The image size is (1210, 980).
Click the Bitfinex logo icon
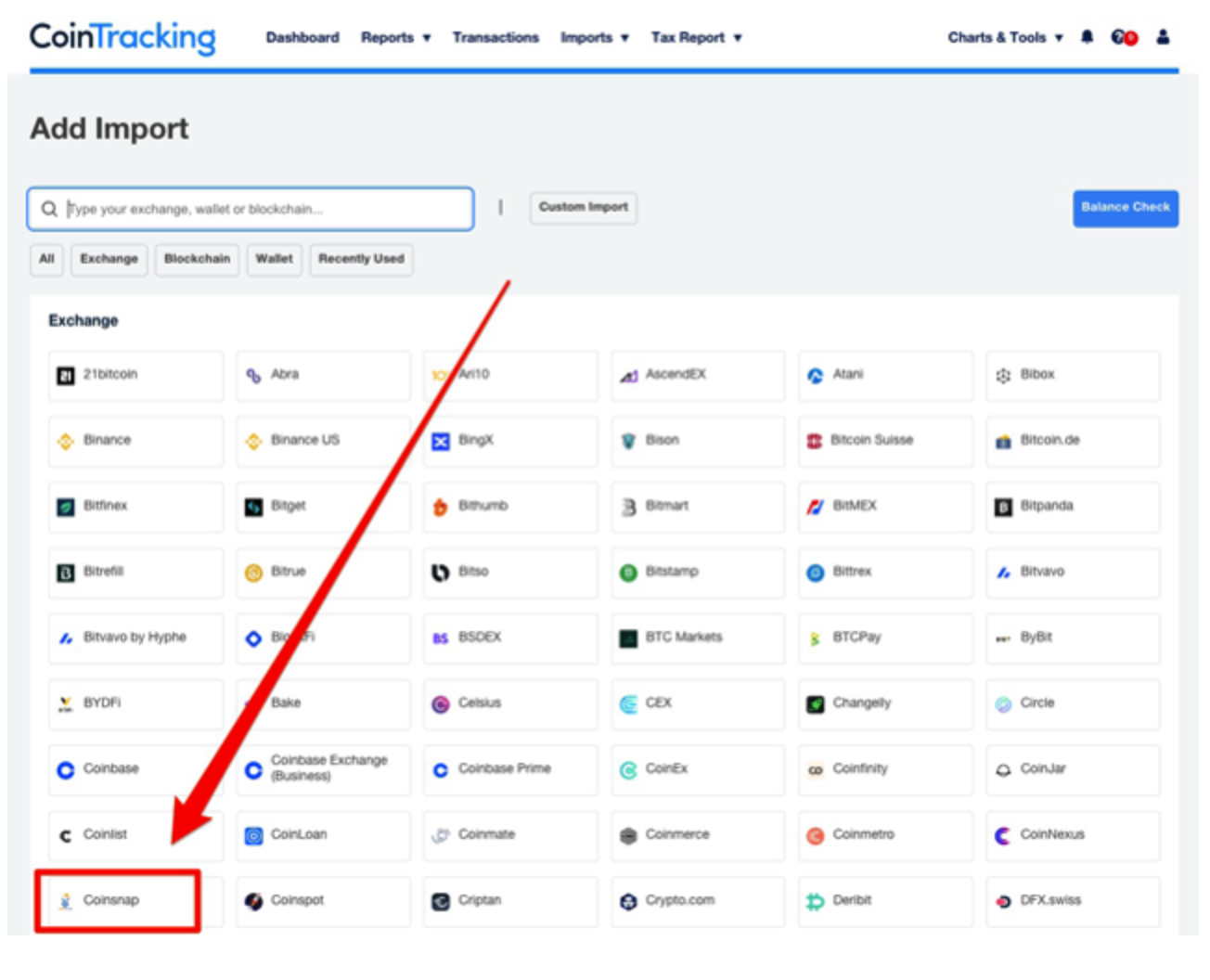click(x=66, y=508)
